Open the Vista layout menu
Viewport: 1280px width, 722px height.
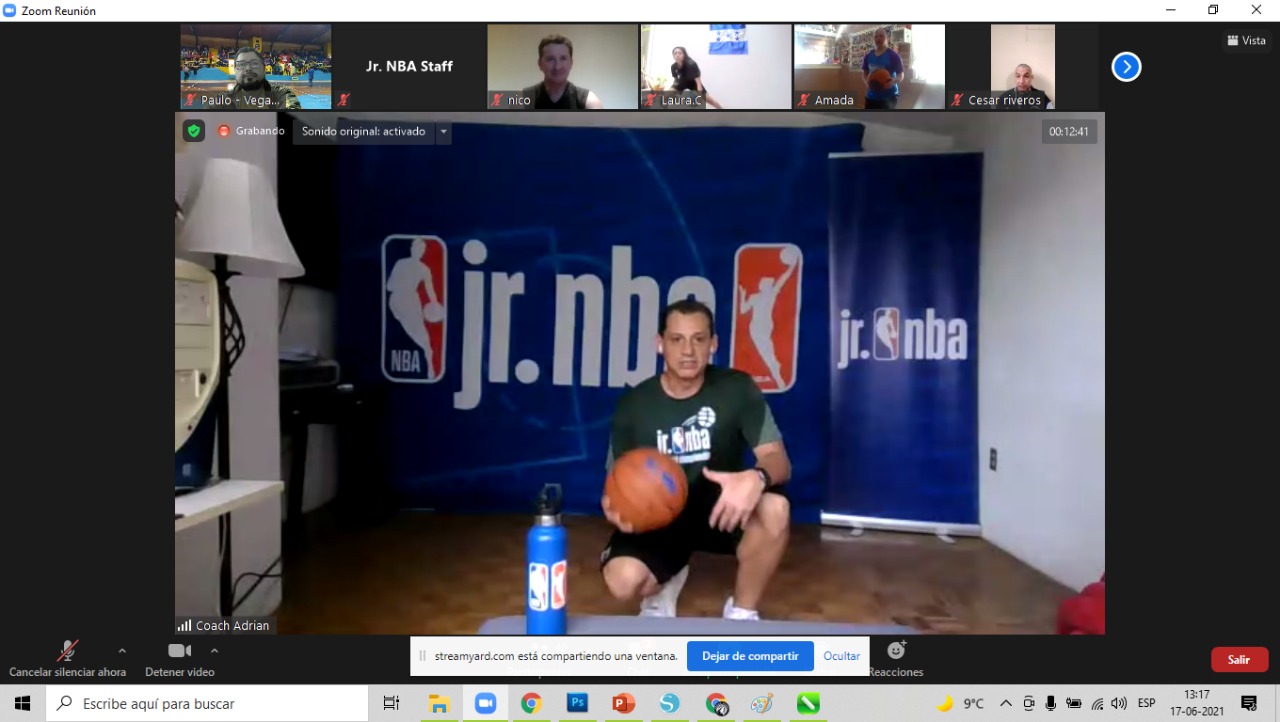pos(1246,41)
